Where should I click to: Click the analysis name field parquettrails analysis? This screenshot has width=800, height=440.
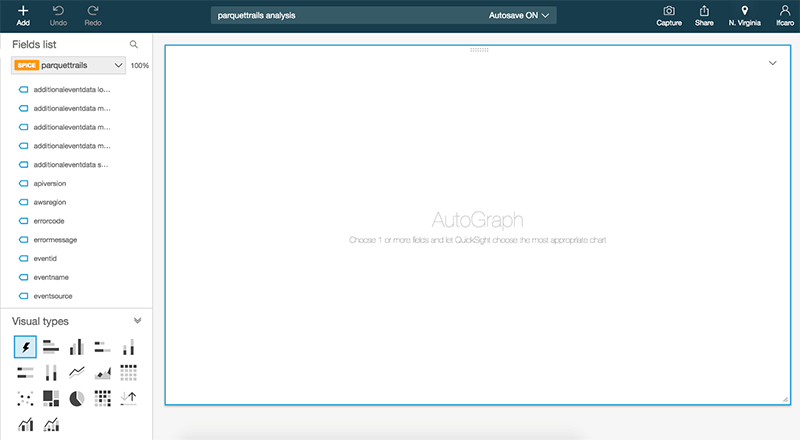coord(256,15)
